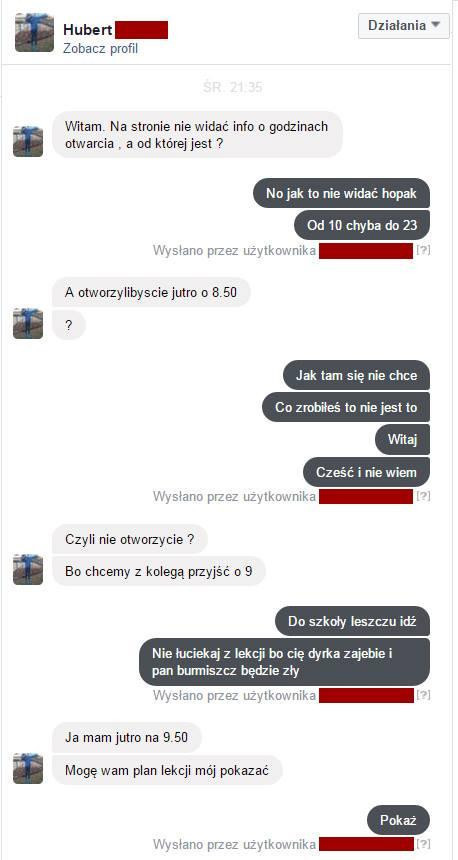Click help icon under pan burmiszcz message
Viewport: 458px width, 860px height.
(423, 695)
